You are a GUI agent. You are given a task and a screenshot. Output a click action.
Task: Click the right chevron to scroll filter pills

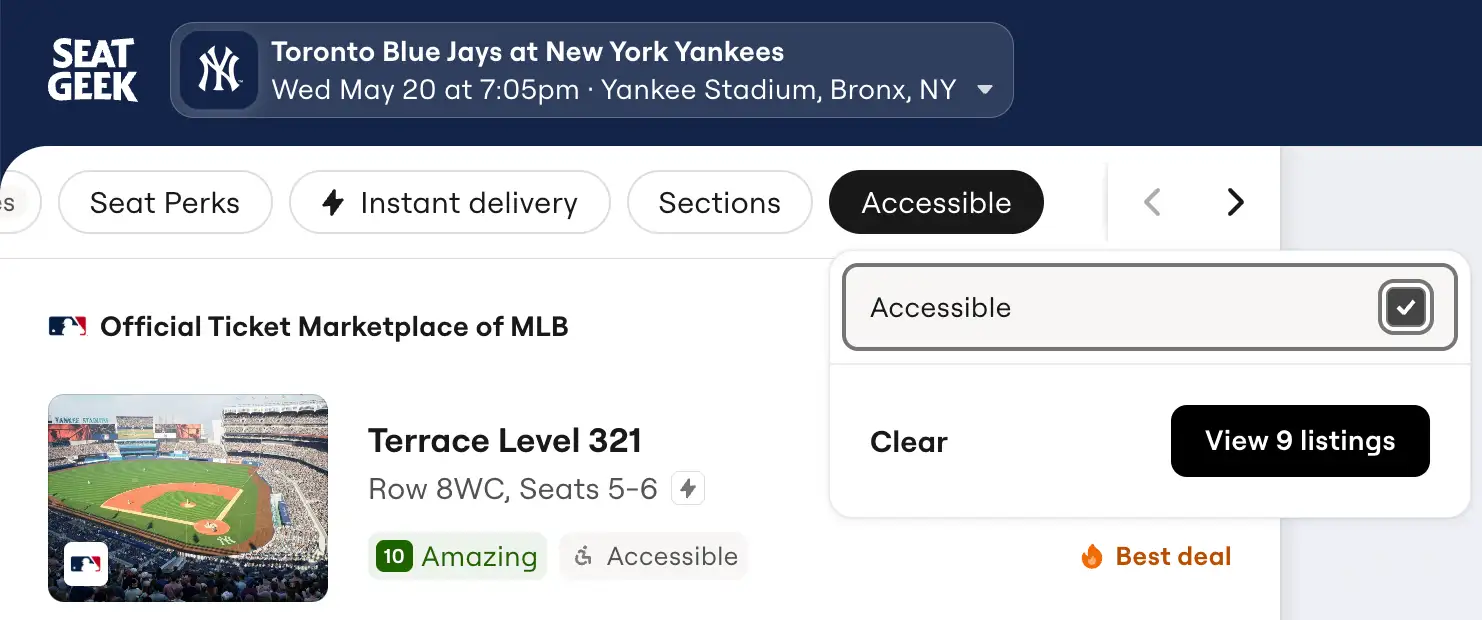[x=1235, y=202]
